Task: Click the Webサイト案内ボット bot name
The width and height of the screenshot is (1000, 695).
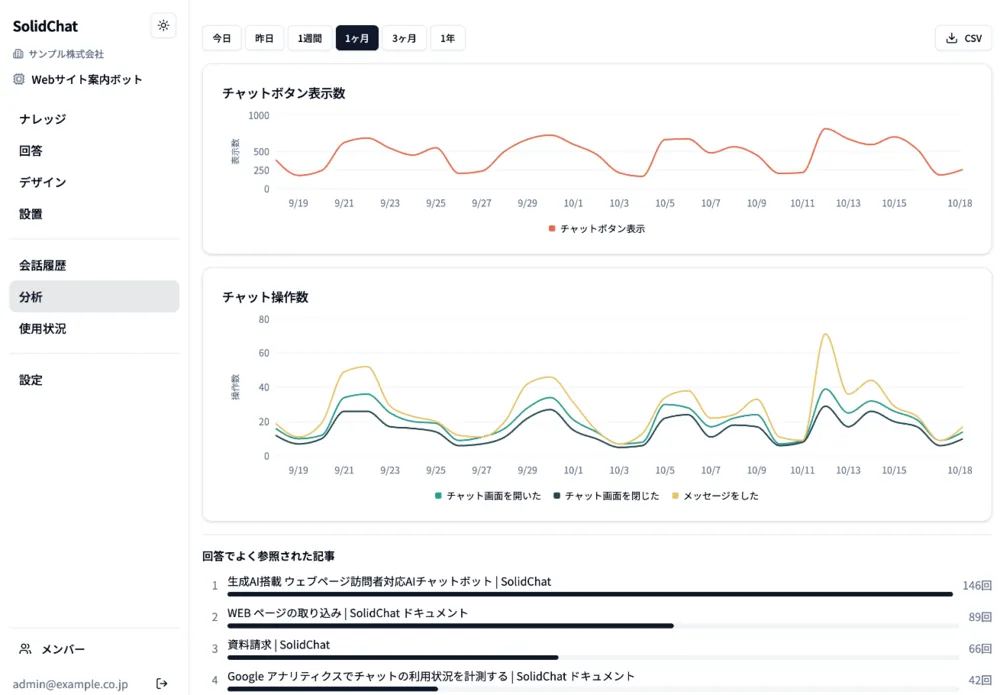Action: (87, 80)
